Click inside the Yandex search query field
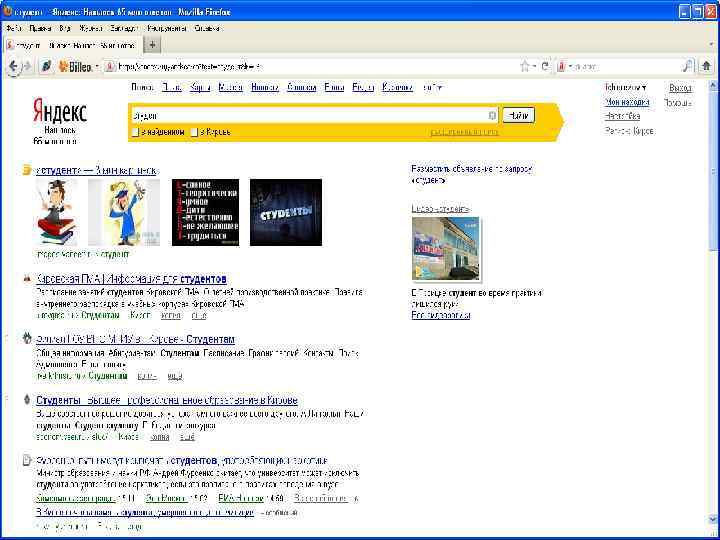720x540 pixels. (x=309, y=116)
